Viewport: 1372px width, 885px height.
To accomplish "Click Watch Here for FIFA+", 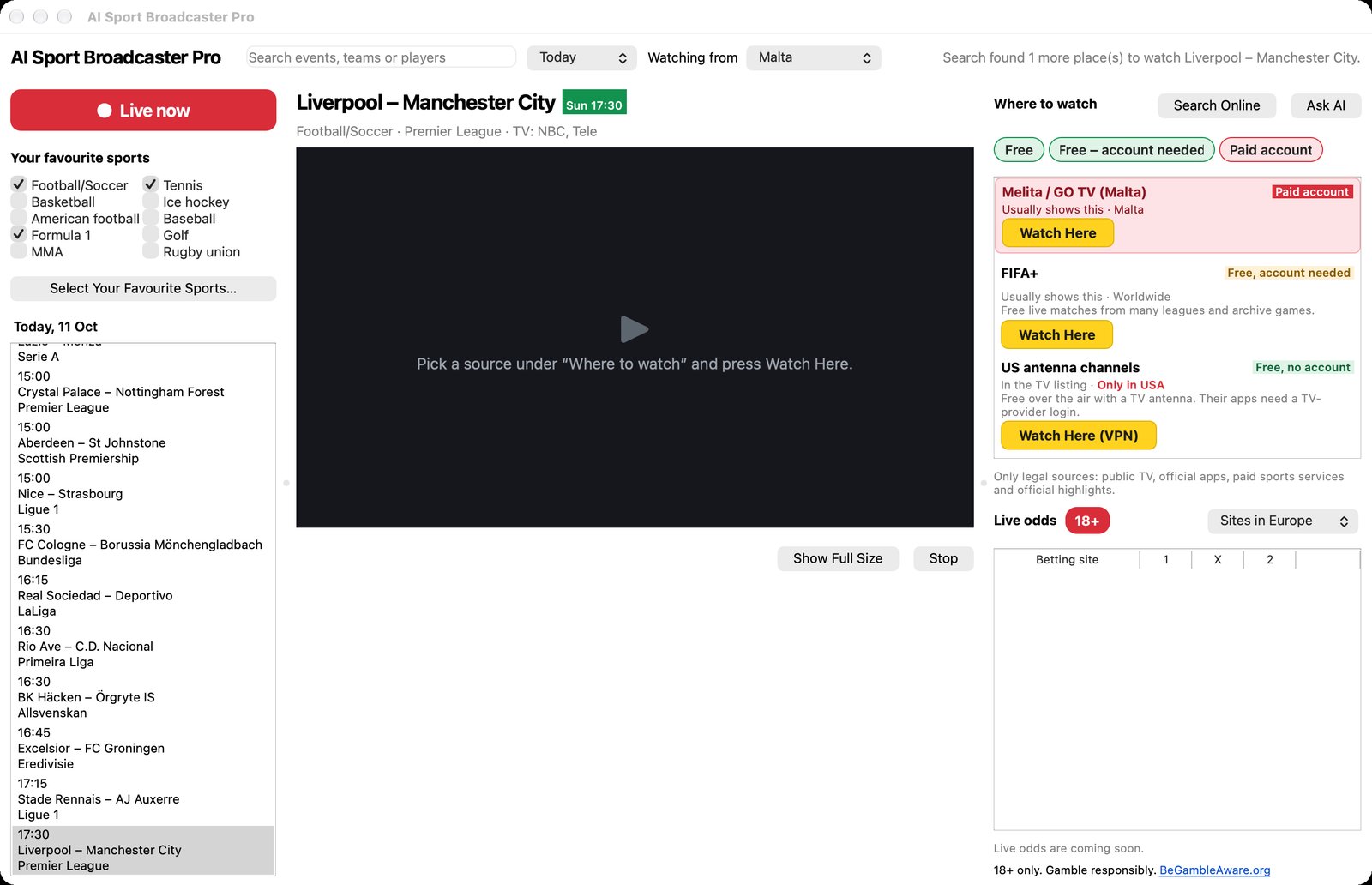I will click(1056, 335).
